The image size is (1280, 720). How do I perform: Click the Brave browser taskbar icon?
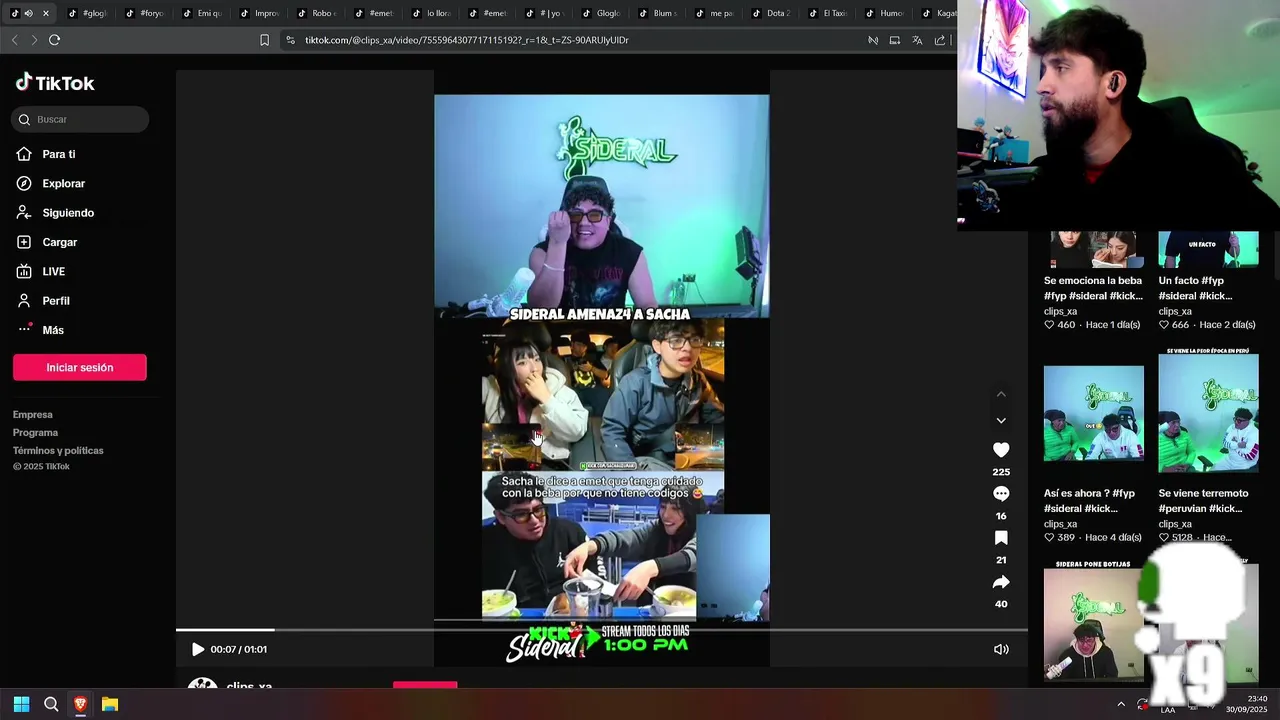coord(80,704)
